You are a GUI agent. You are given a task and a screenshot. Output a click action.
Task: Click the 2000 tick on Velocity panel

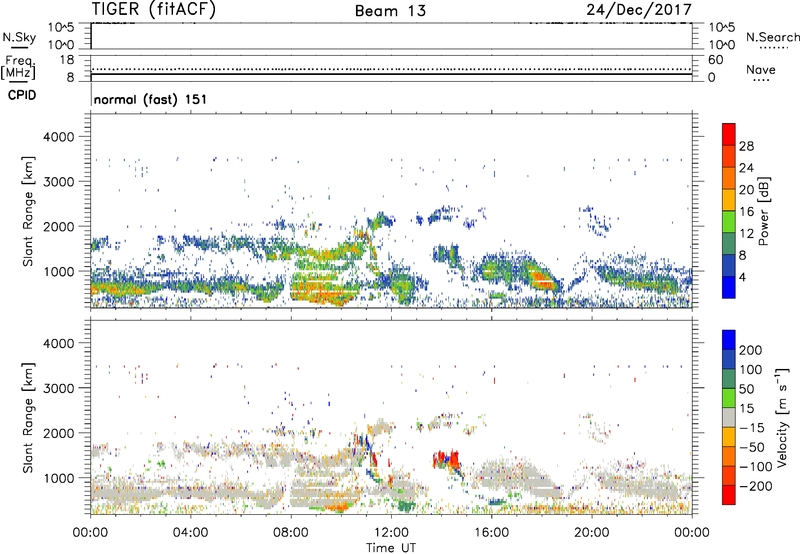(x=58, y=433)
